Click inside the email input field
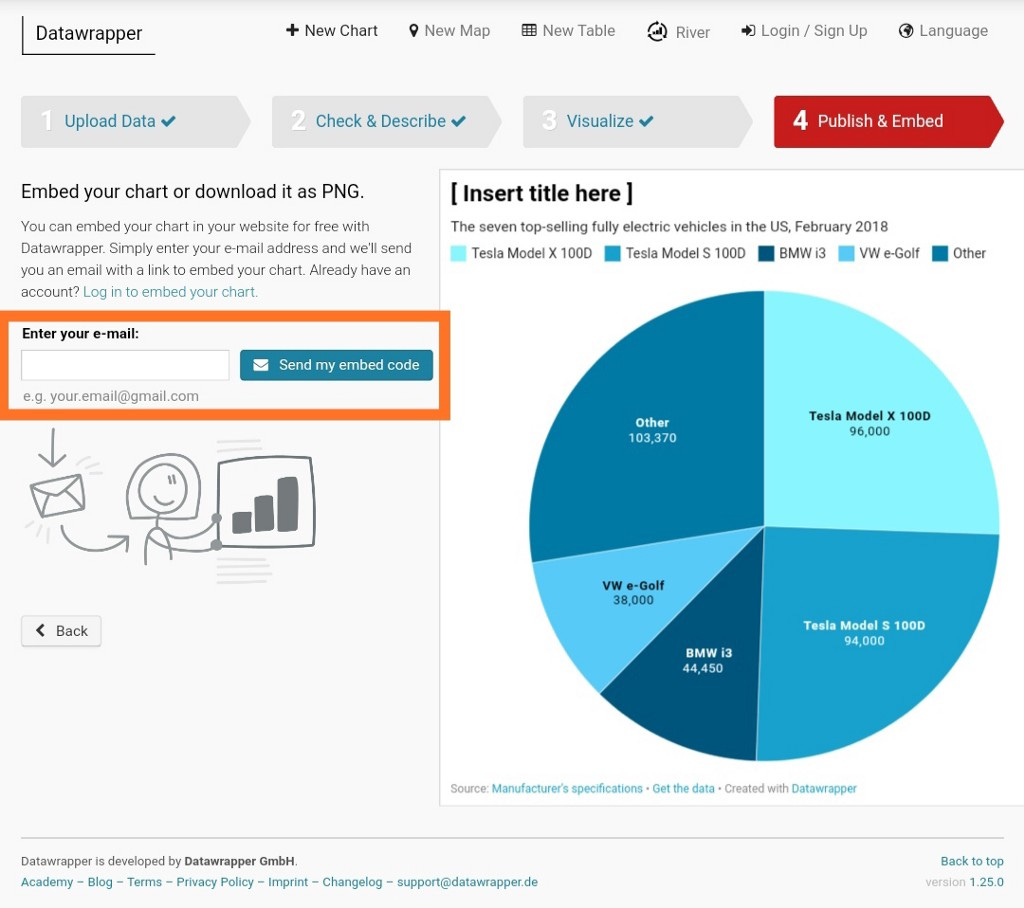 click(x=124, y=364)
